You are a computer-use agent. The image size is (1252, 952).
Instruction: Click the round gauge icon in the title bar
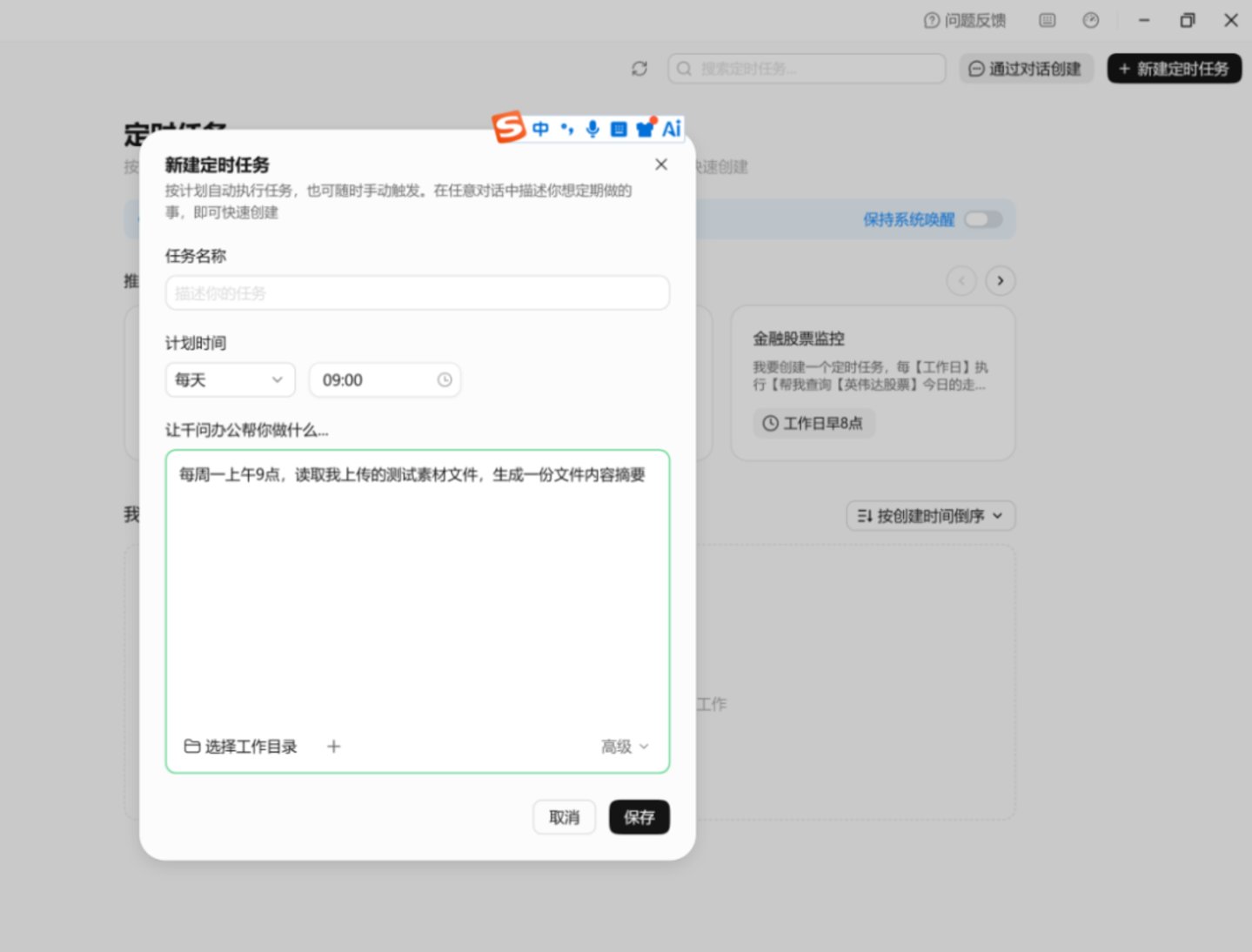click(x=1091, y=20)
